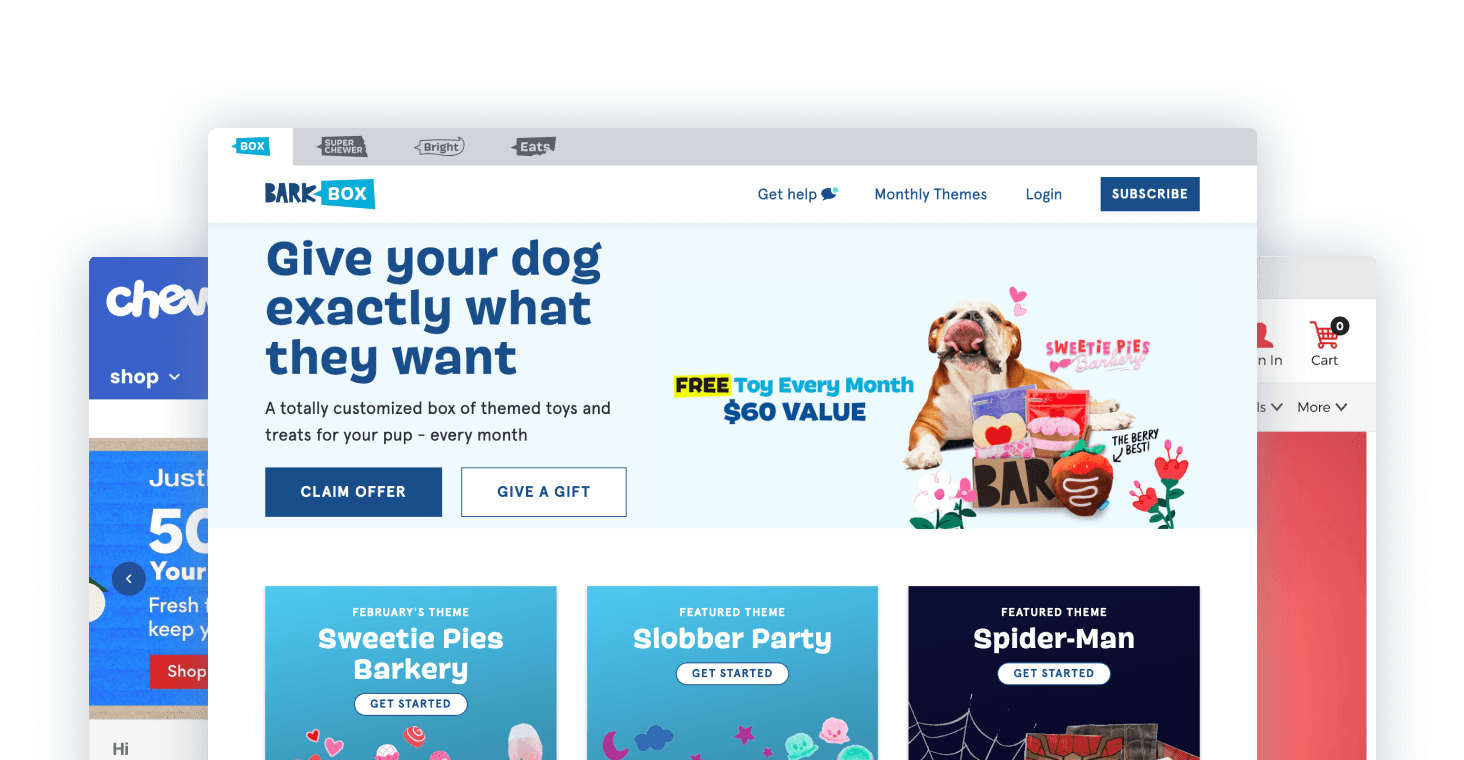The image size is (1464, 760).
Task: Select the BOX tab icon
Action: click(x=251, y=146)
